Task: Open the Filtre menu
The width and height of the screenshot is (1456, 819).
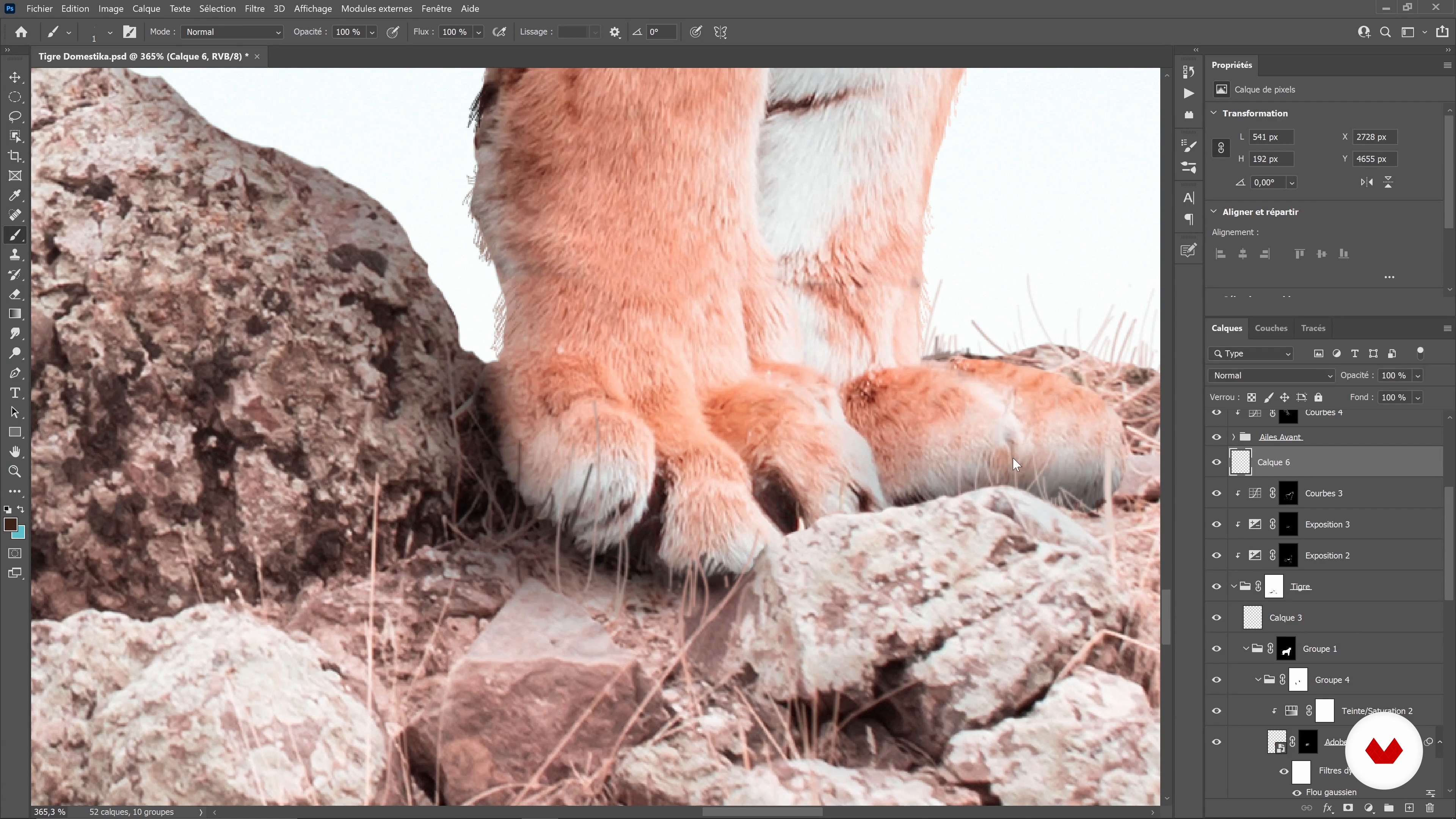Action: [x=254, y=8]
